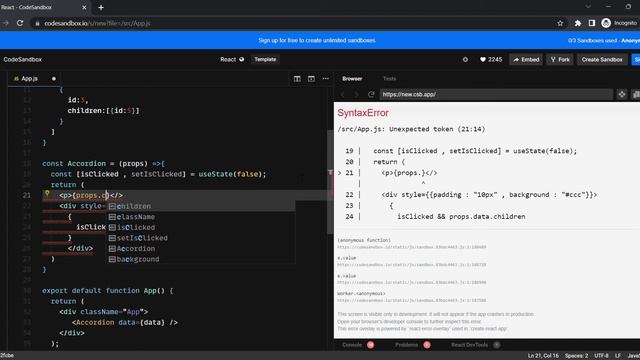Click the SyntaxError heading in preview
Screen dimensions: 640x360
(363, 113)
